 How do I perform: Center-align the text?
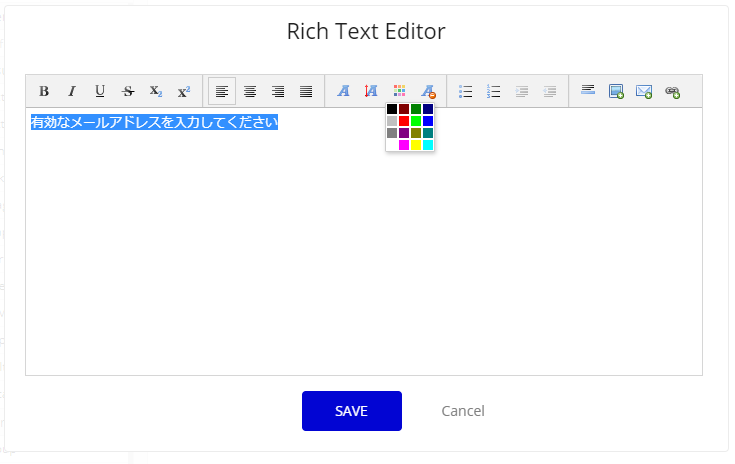tap(250, 91)
